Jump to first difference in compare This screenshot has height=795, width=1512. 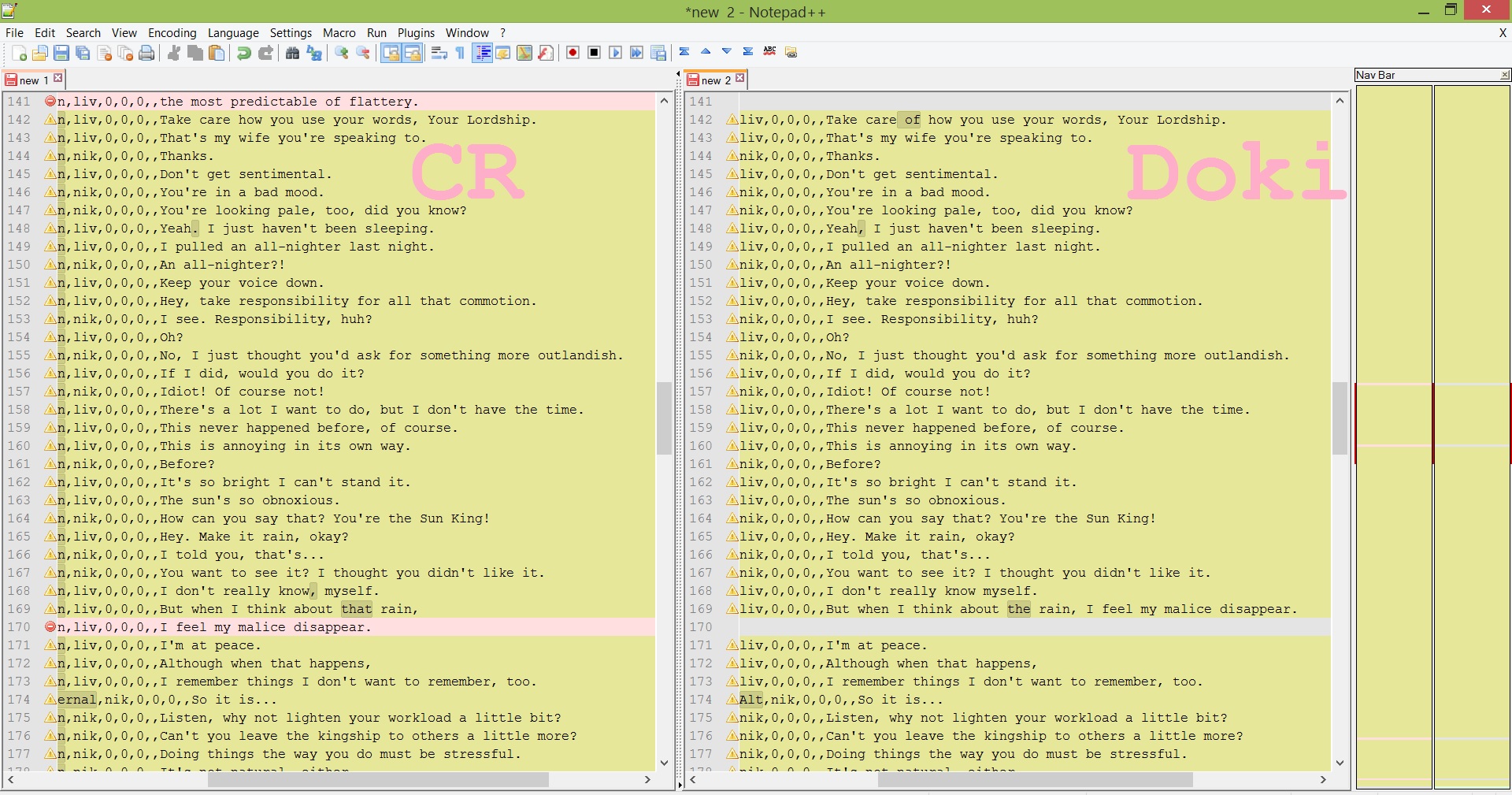pyautogui.click(x=684, y=52)
